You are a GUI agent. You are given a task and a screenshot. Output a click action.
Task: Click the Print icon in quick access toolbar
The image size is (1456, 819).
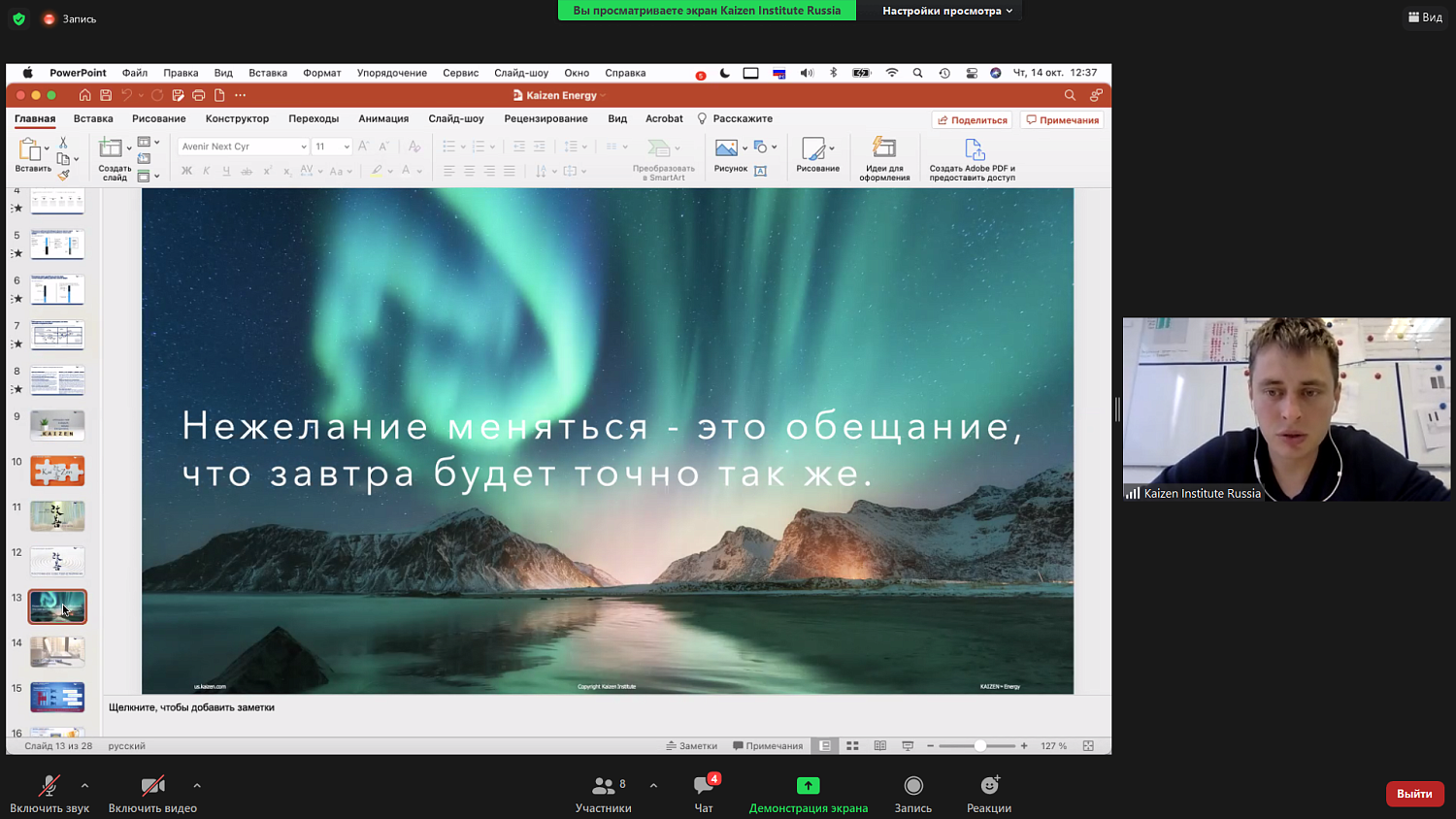[x=199, y=95]
